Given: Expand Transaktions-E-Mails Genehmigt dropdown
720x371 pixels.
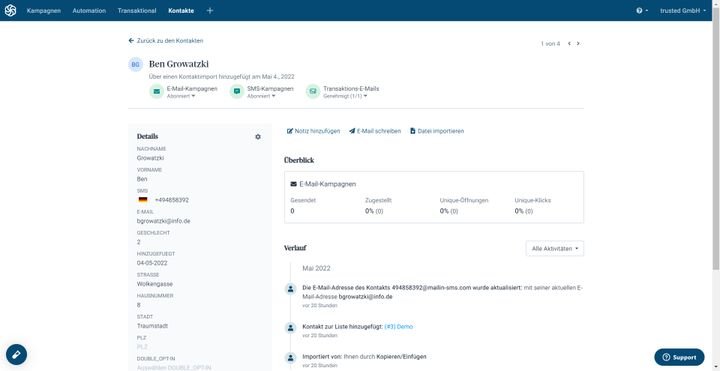Looking at the screenshot, I should tap(345, 96).
